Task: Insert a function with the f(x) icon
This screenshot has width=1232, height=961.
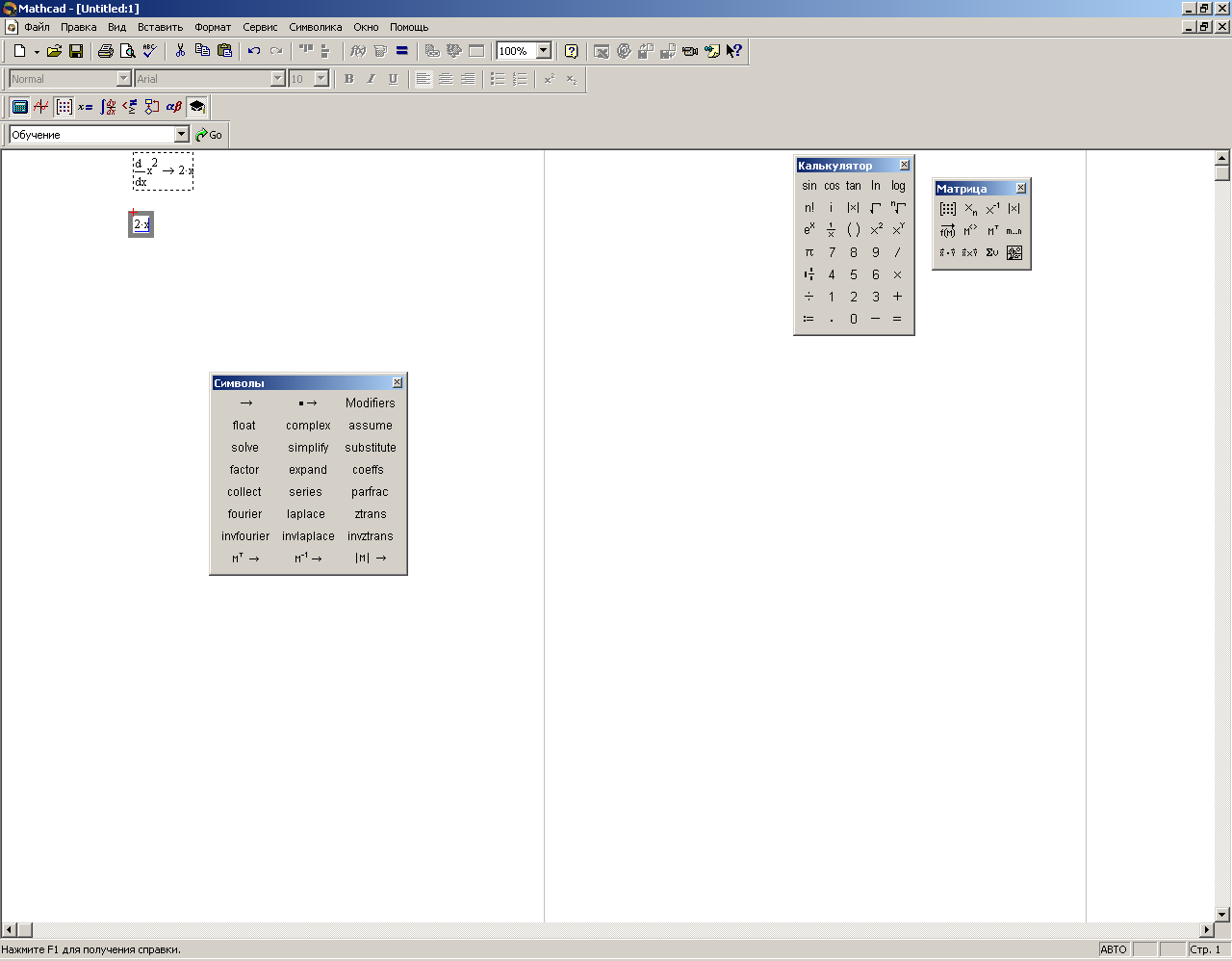Action: point(358,51)
